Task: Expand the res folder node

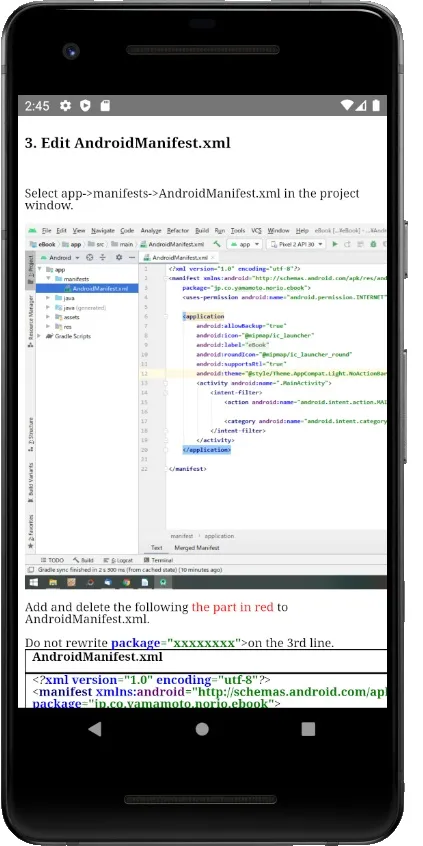Action: [x=49, y=326]
